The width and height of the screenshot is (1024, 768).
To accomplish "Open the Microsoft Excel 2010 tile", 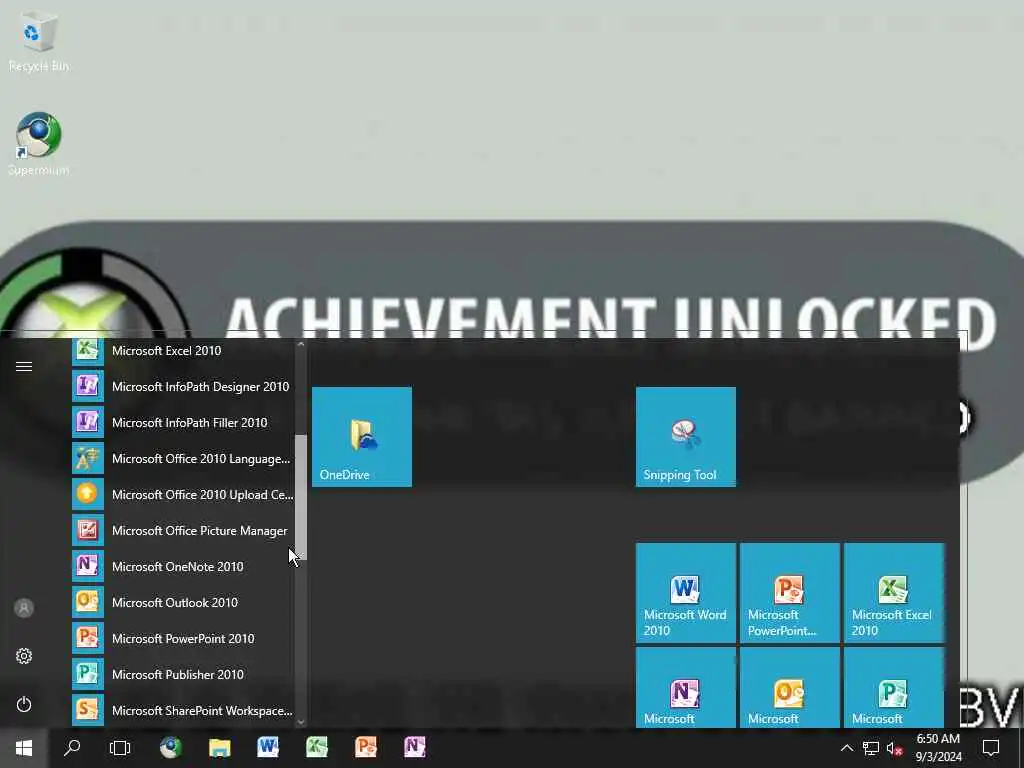I will 894,593.
